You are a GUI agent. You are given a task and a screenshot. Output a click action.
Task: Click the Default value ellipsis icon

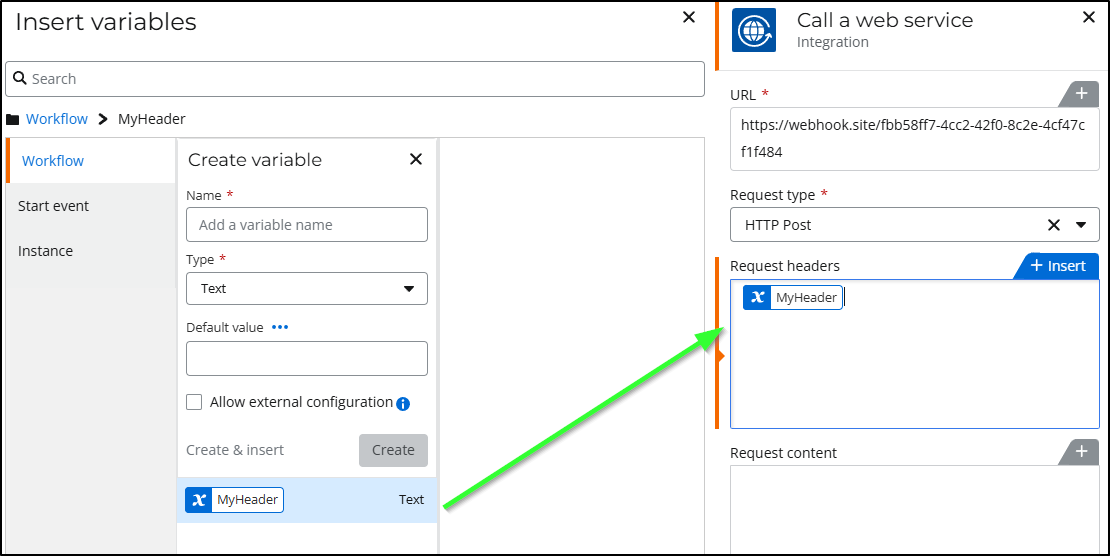tap(280, 327)
